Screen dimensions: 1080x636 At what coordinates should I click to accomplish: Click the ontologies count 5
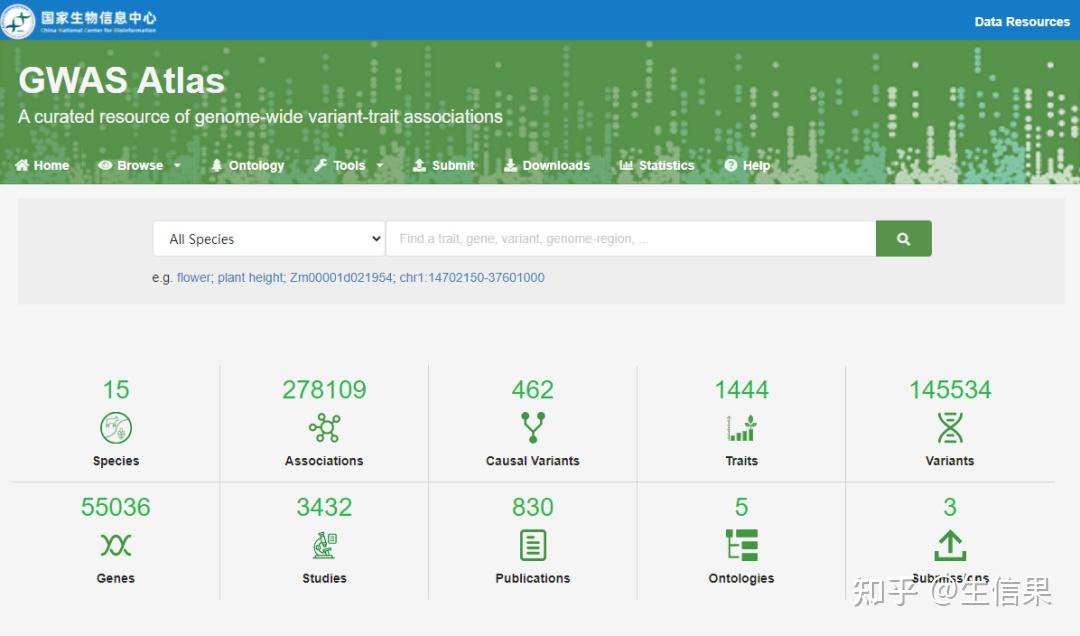pyautogui.click(x=742, y=507)
